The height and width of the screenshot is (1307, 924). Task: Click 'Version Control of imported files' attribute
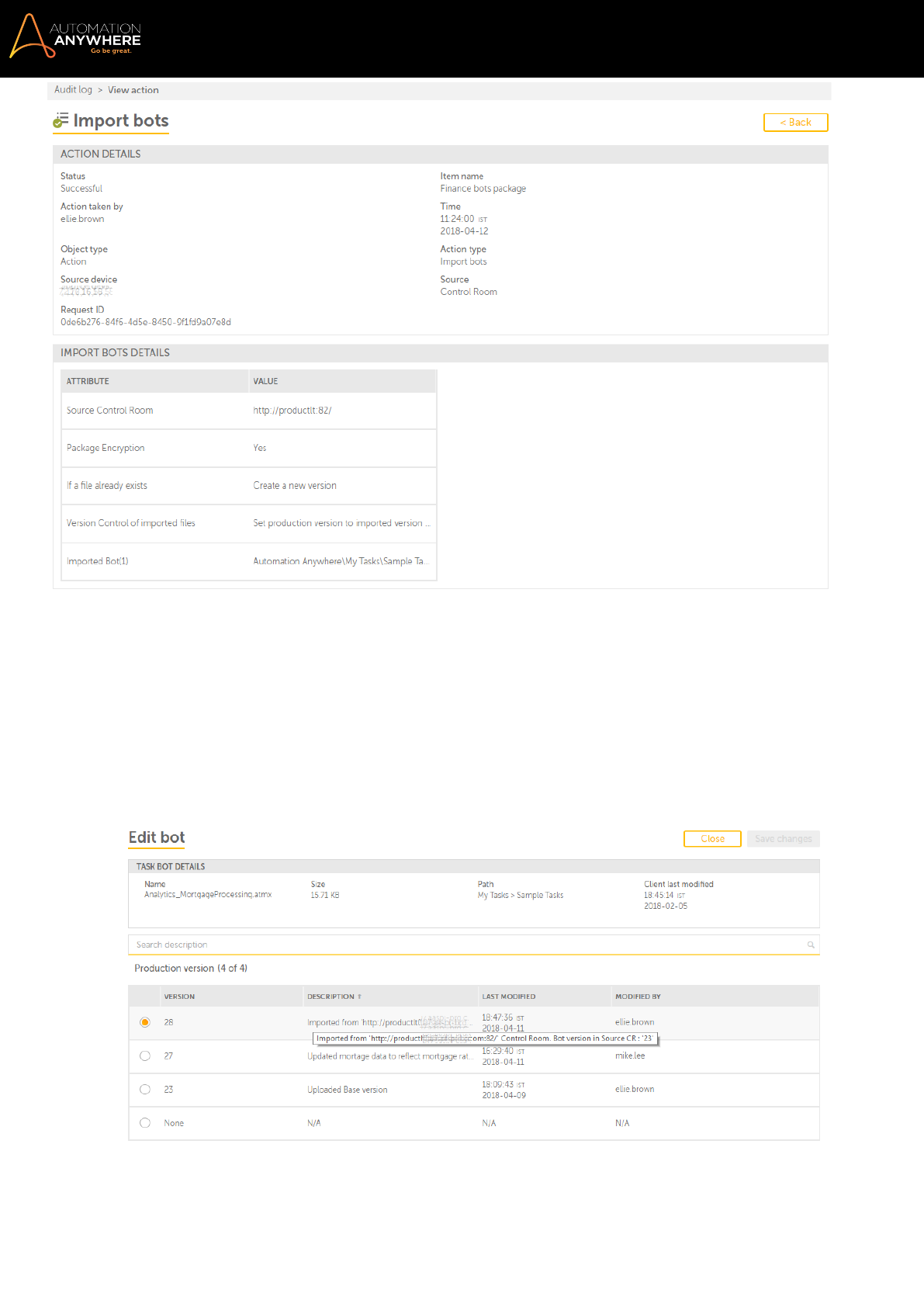(131, 523)
